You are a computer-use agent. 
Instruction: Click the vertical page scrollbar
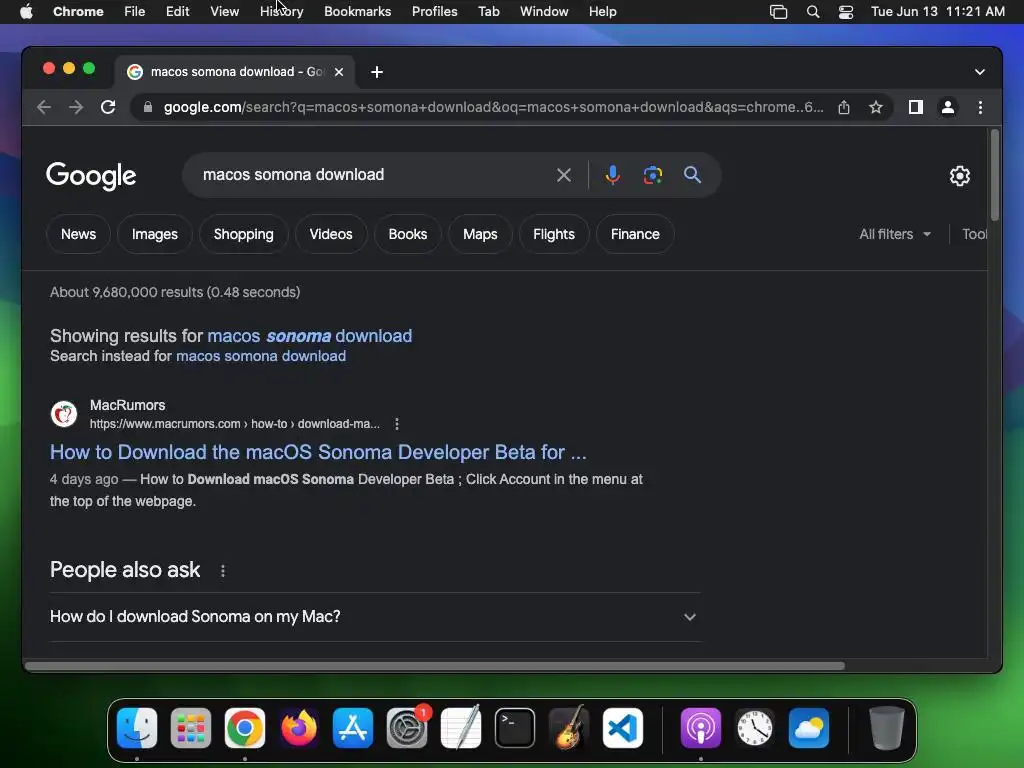click(x=995, y=175)
